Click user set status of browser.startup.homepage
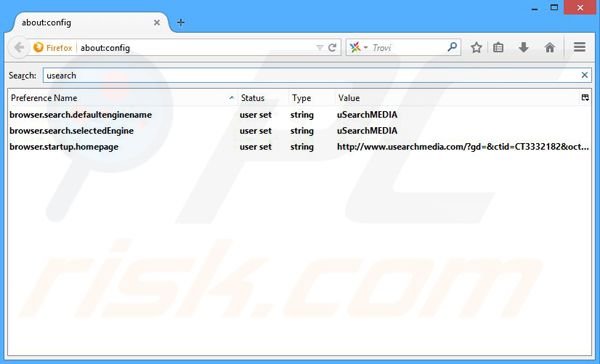This screenshot has width=600, height=364. (256, 147)
